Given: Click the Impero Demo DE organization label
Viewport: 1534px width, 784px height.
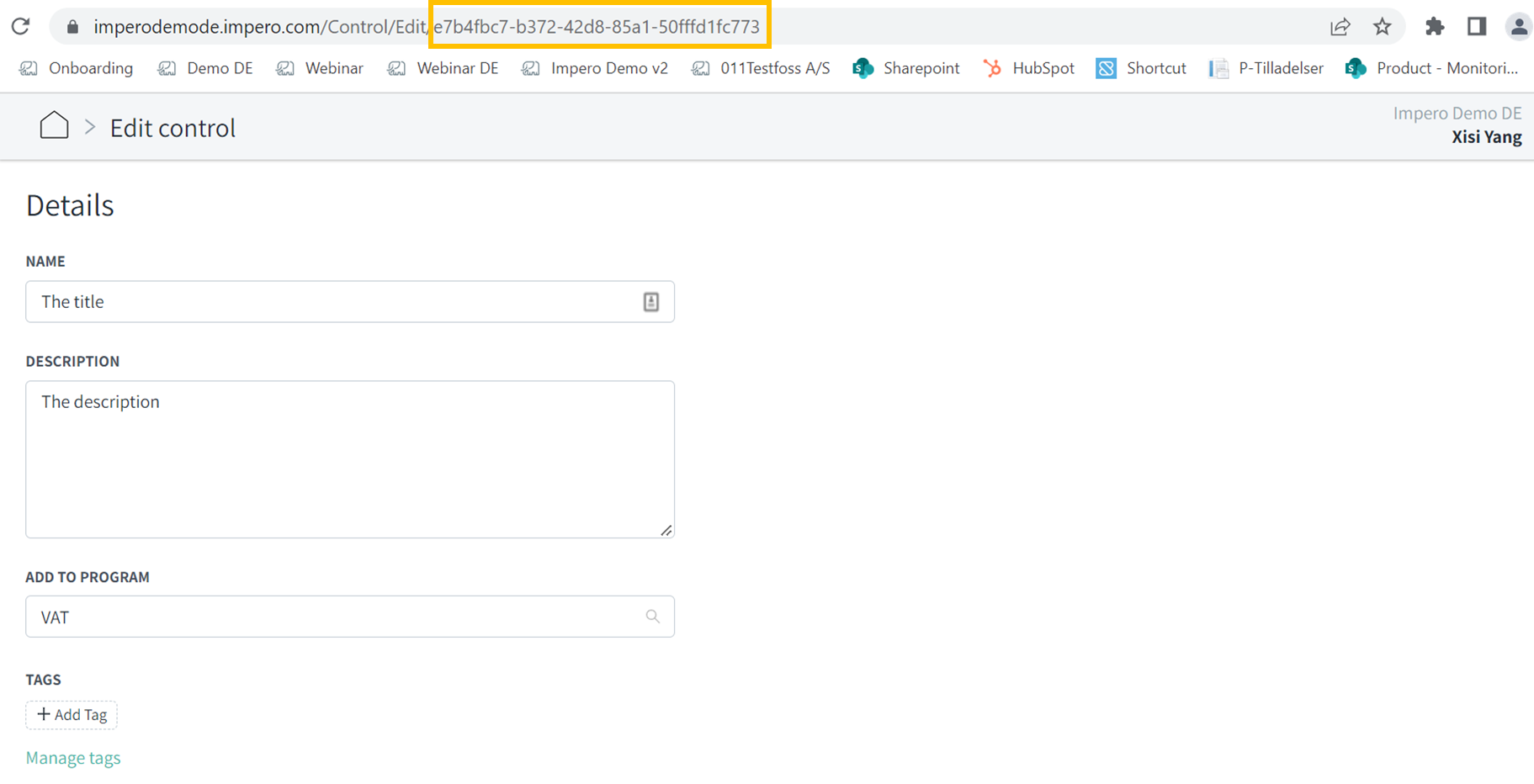Looking at the screenshot, I should click(x=1457, y=114).
